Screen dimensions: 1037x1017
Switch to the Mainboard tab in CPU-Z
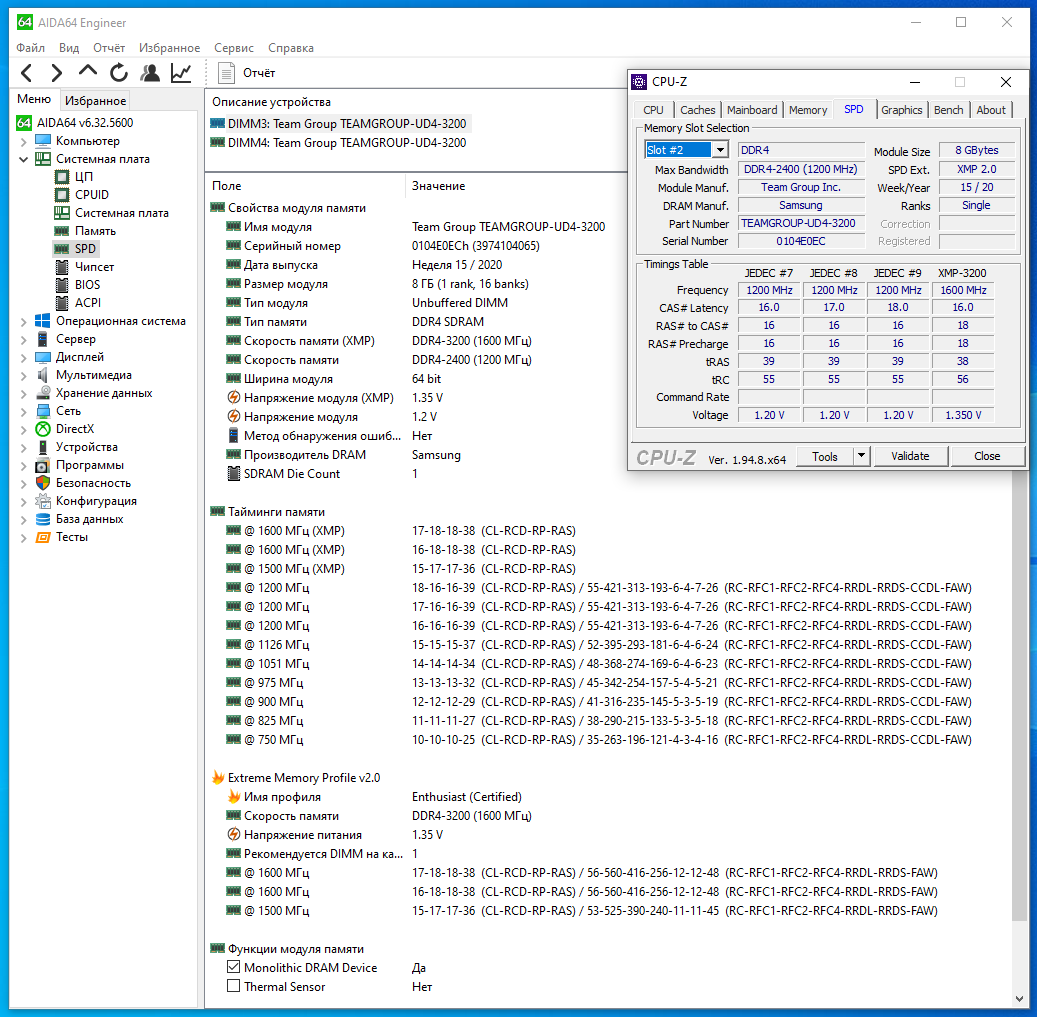click(x=752, y=110)
